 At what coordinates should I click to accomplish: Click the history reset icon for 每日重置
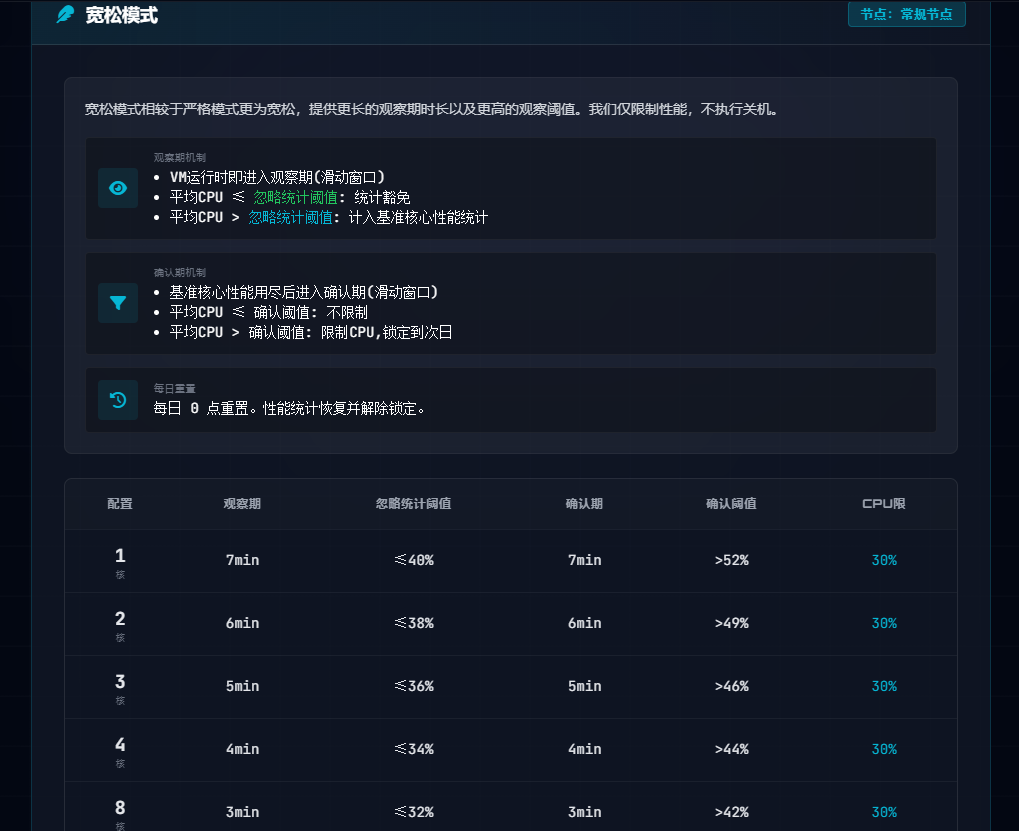118,400
